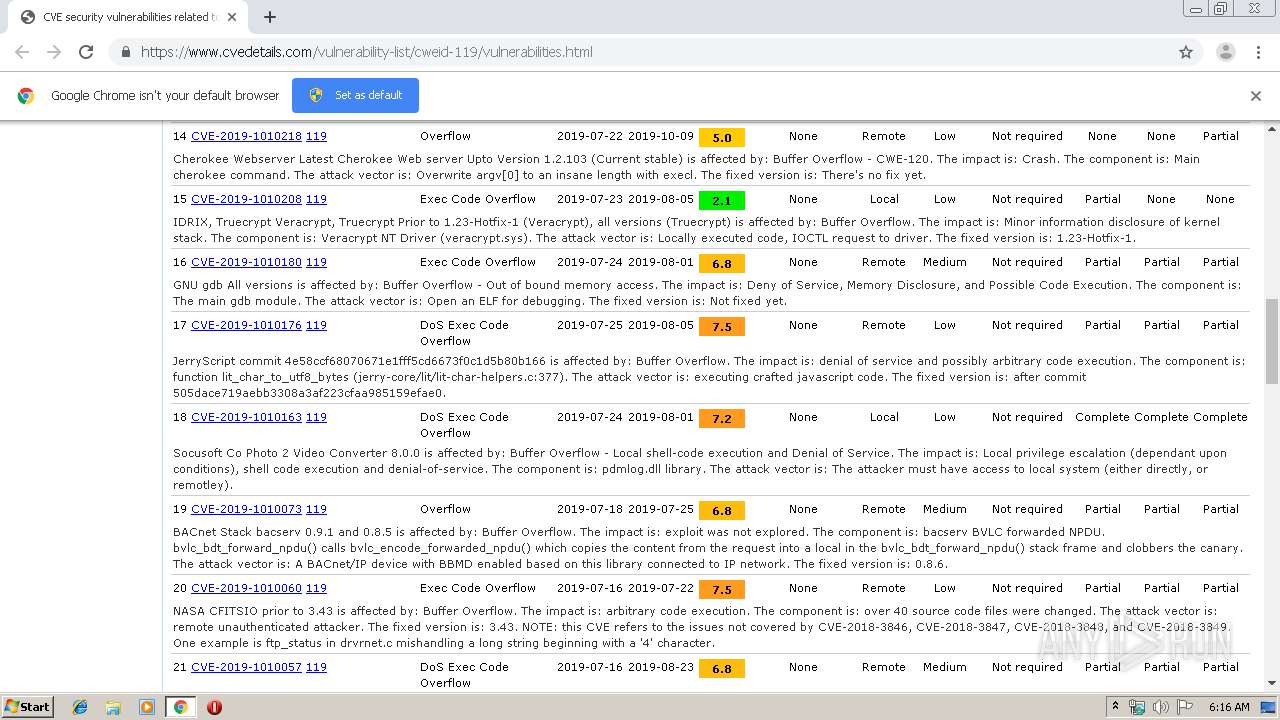The width and height of the screenshot is (1280, 720).
Task: Select 'DoS Exec Code Overflow' for CVE-2019-1010176
Action: [464, 333]
